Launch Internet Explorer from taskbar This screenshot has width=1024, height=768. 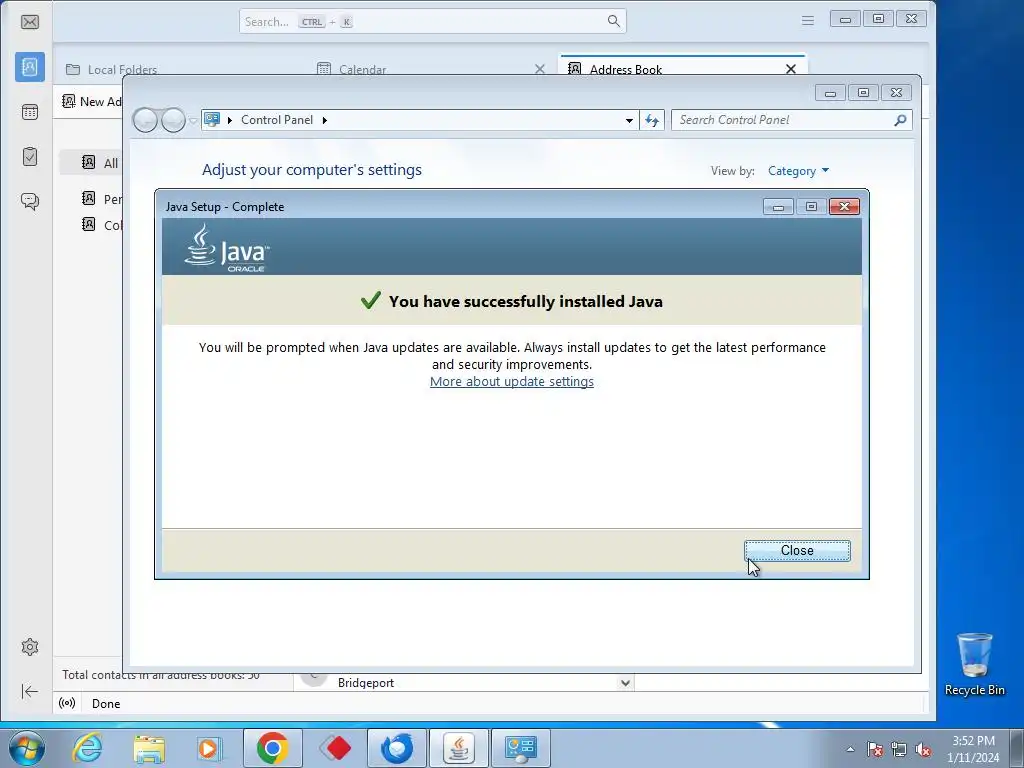pos(87,748)
